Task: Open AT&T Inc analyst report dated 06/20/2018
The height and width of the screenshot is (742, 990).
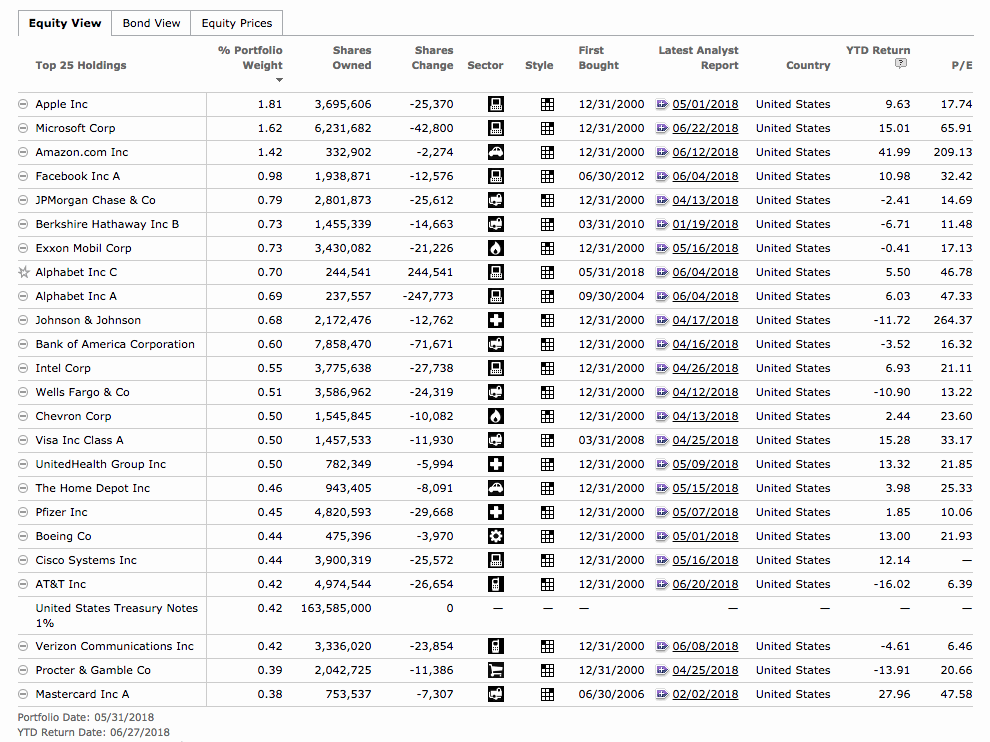Action: (x=705, y=584)
